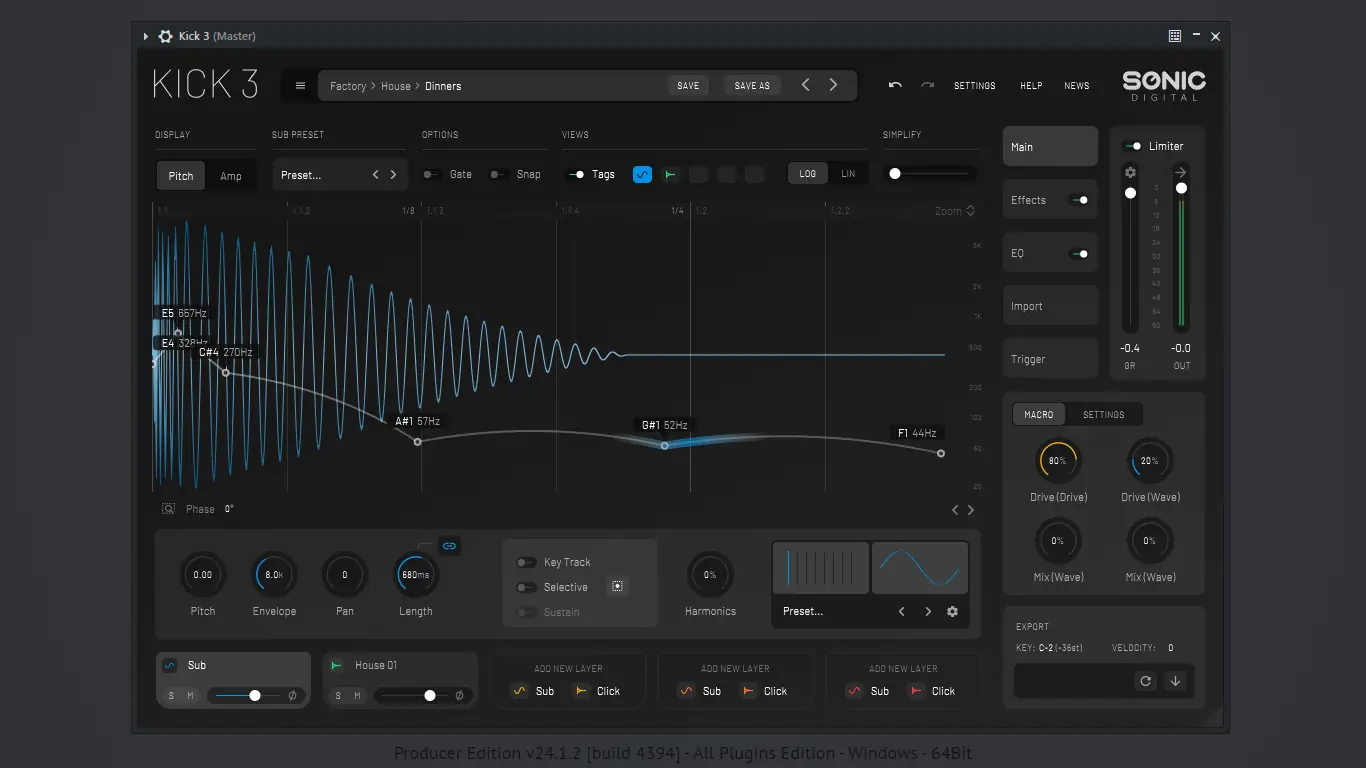This screenshot has height=768, width=1366.
Task: Enable the Snap option
Action: click(498, 174)
